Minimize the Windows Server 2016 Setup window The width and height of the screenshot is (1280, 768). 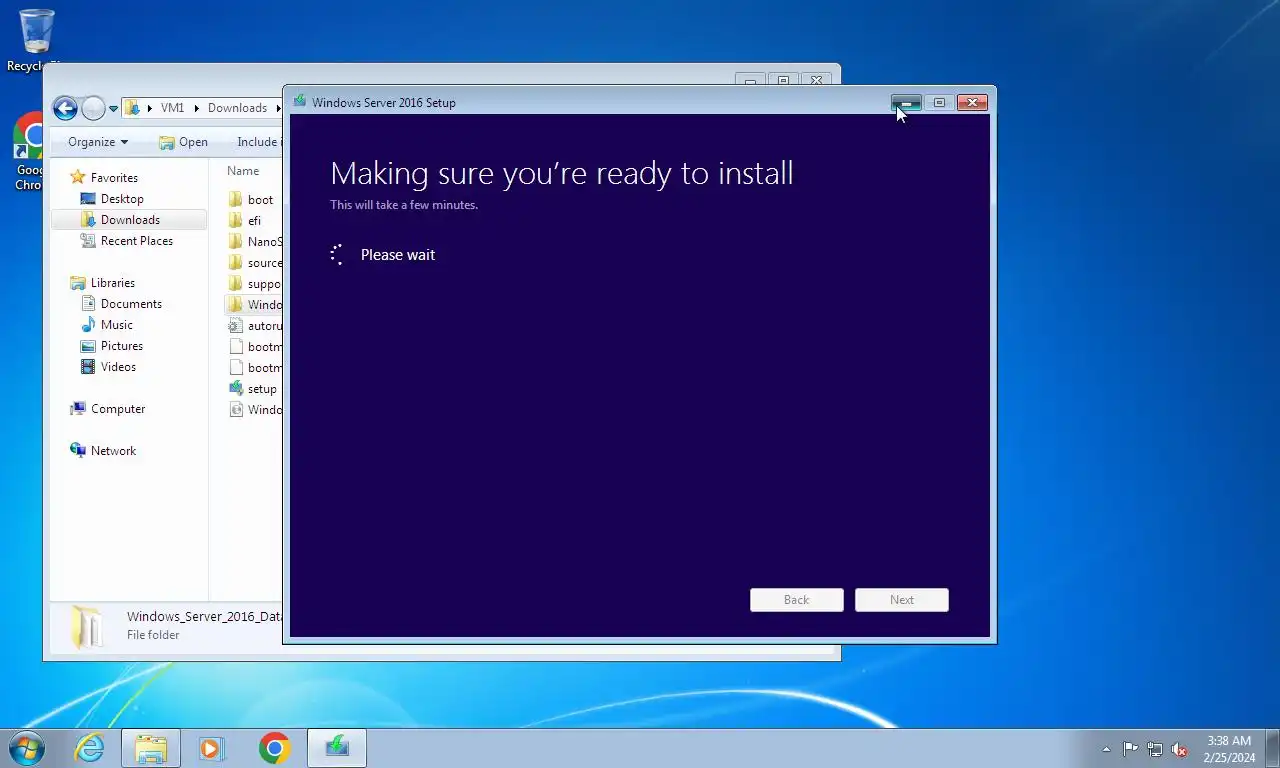[906, 102]
